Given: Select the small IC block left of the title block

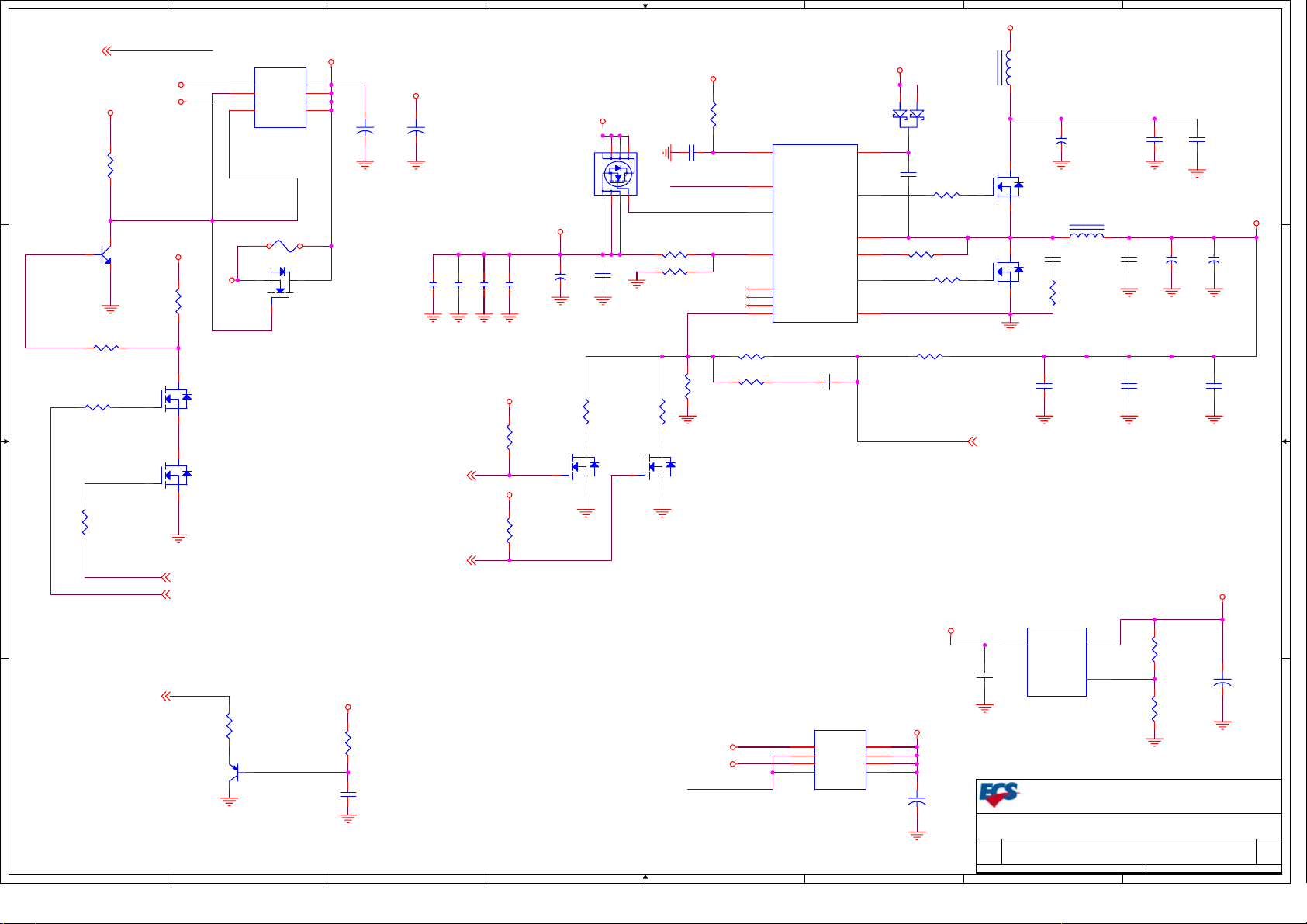Looking at the screenshot, I should coord(840,760).
